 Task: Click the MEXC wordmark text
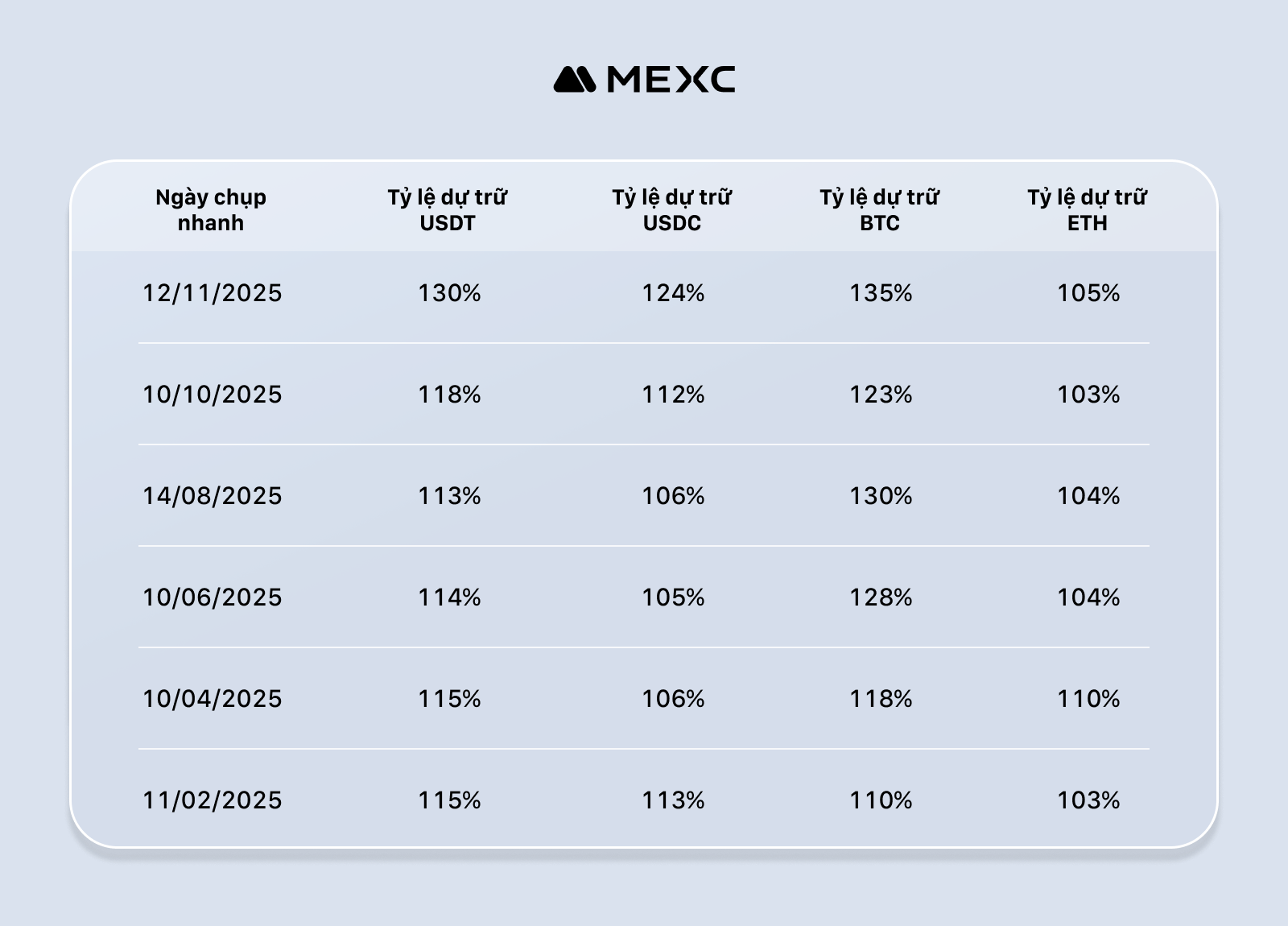click(x=670, y=80)
